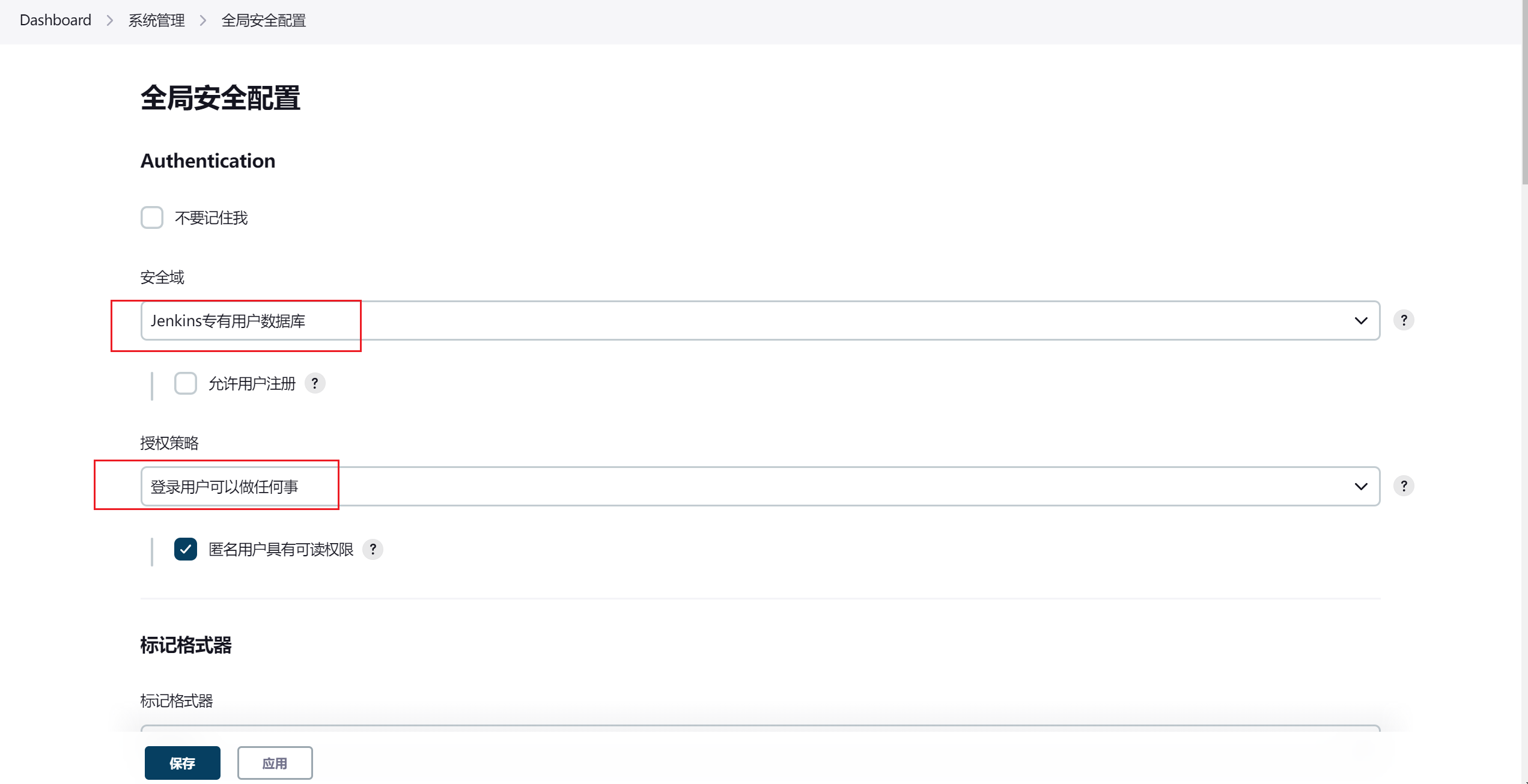This screenshot has width=1528, height=784.
Task: Click the 保存 button
Action: pos(183,763)
